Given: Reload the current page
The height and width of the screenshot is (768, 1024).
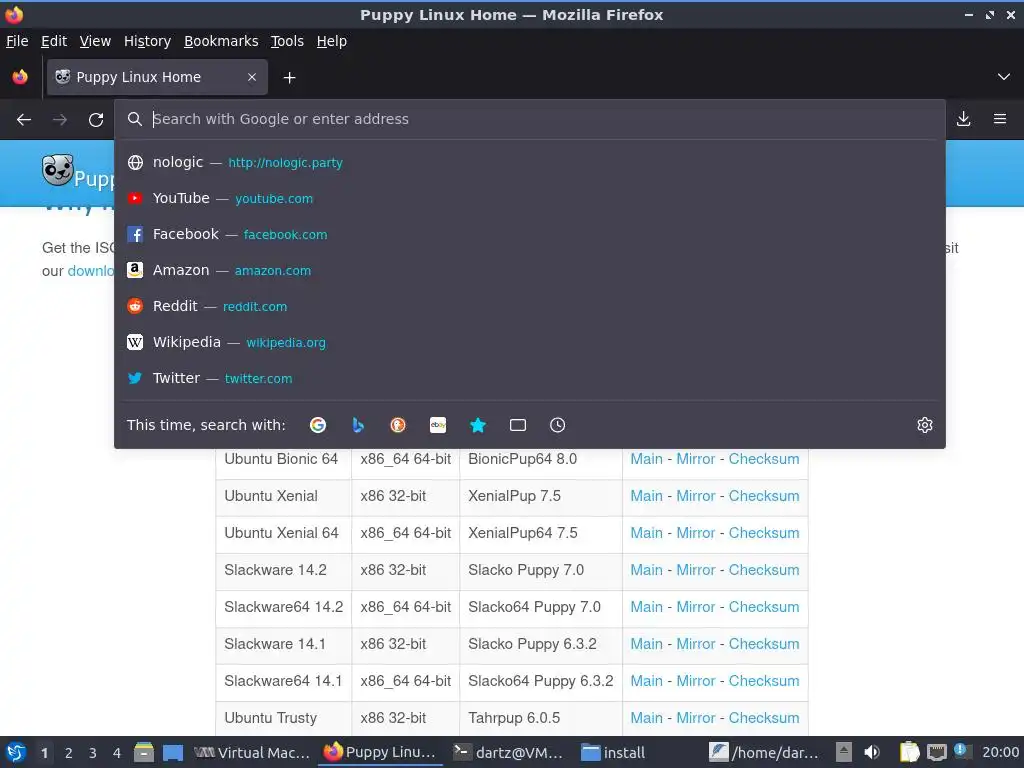Looking at the screenshot, I should tap(96, 120).
